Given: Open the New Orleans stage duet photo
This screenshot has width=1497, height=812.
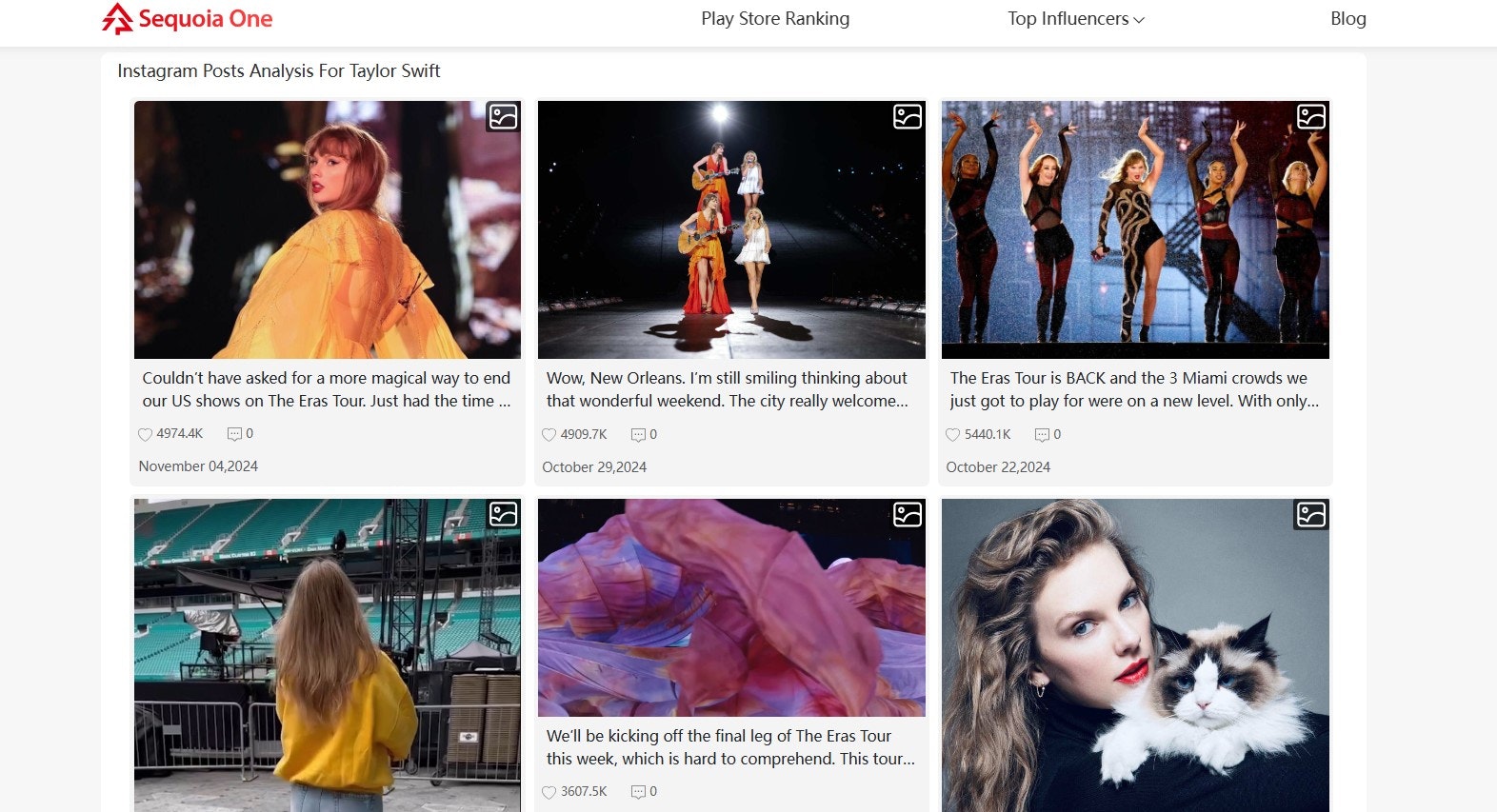Looking at the screenshot, I should click(731, 229).
